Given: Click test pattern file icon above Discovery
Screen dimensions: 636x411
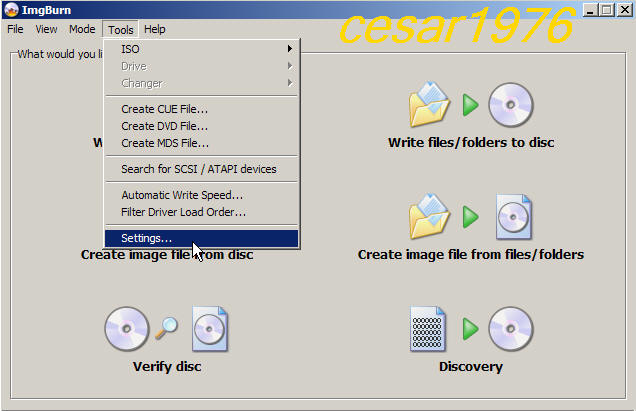Looking at the screenshot, I should [428, 329].
